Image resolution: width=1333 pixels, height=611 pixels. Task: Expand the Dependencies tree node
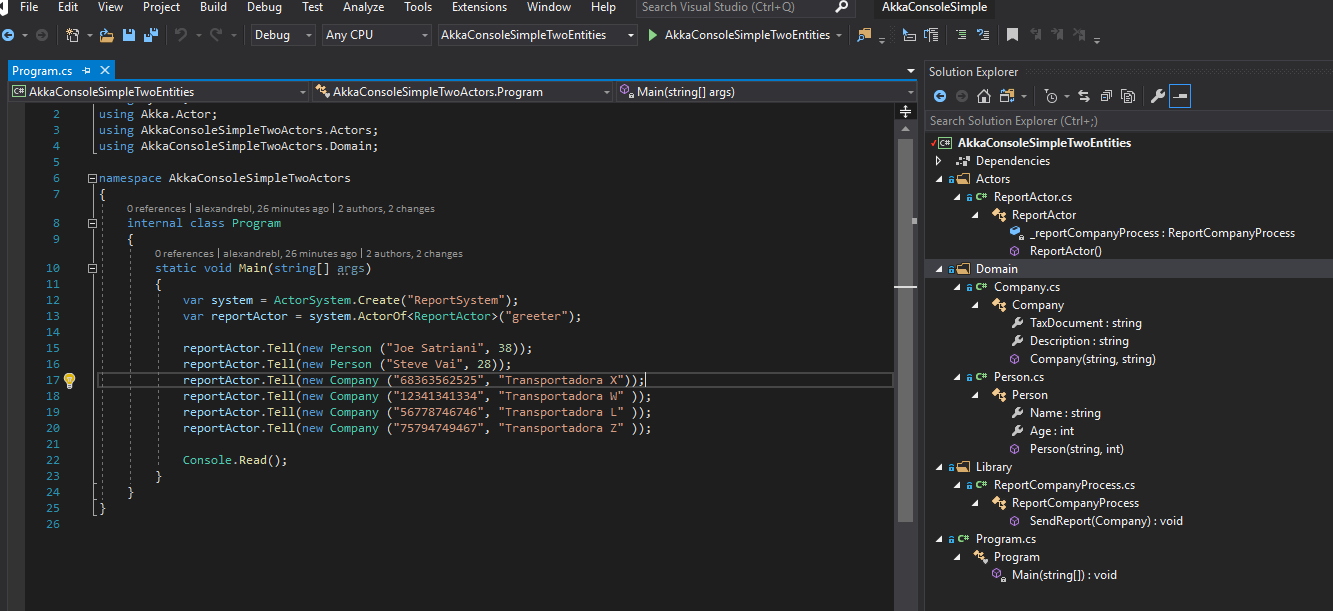point(939,161)
